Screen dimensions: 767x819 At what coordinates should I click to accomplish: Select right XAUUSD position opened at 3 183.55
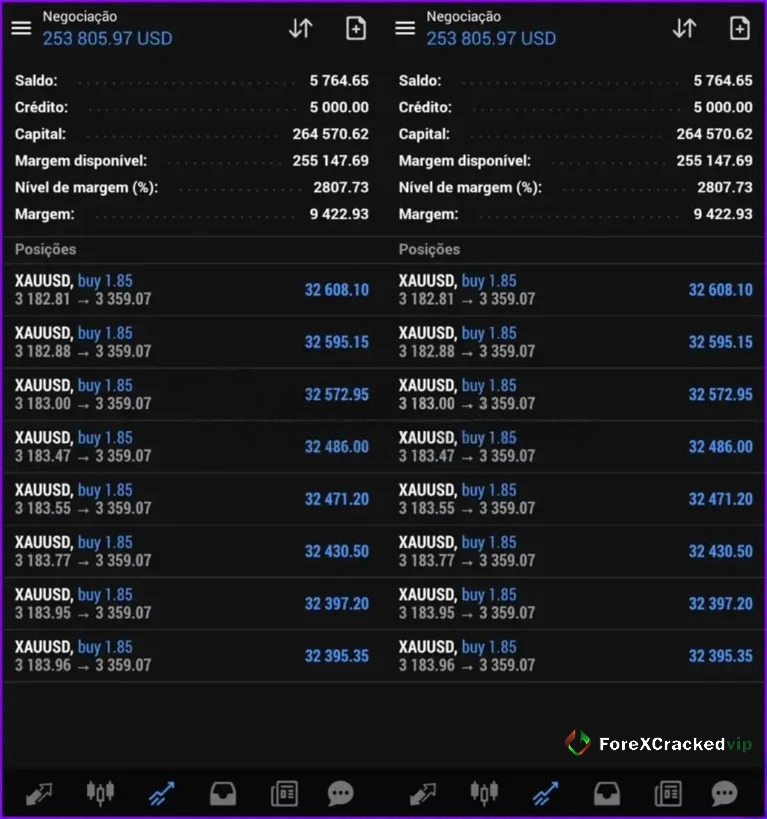(x=575, y=499)
